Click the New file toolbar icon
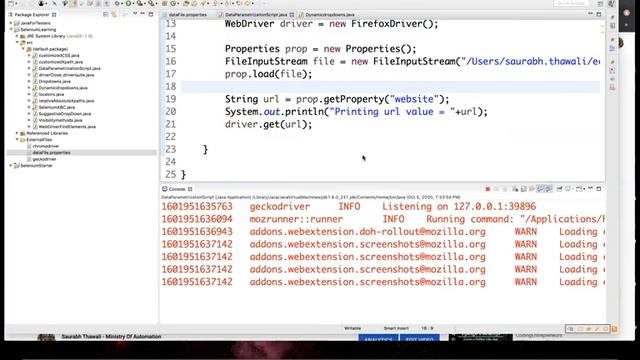640x360 pixels. coord(11,4)
